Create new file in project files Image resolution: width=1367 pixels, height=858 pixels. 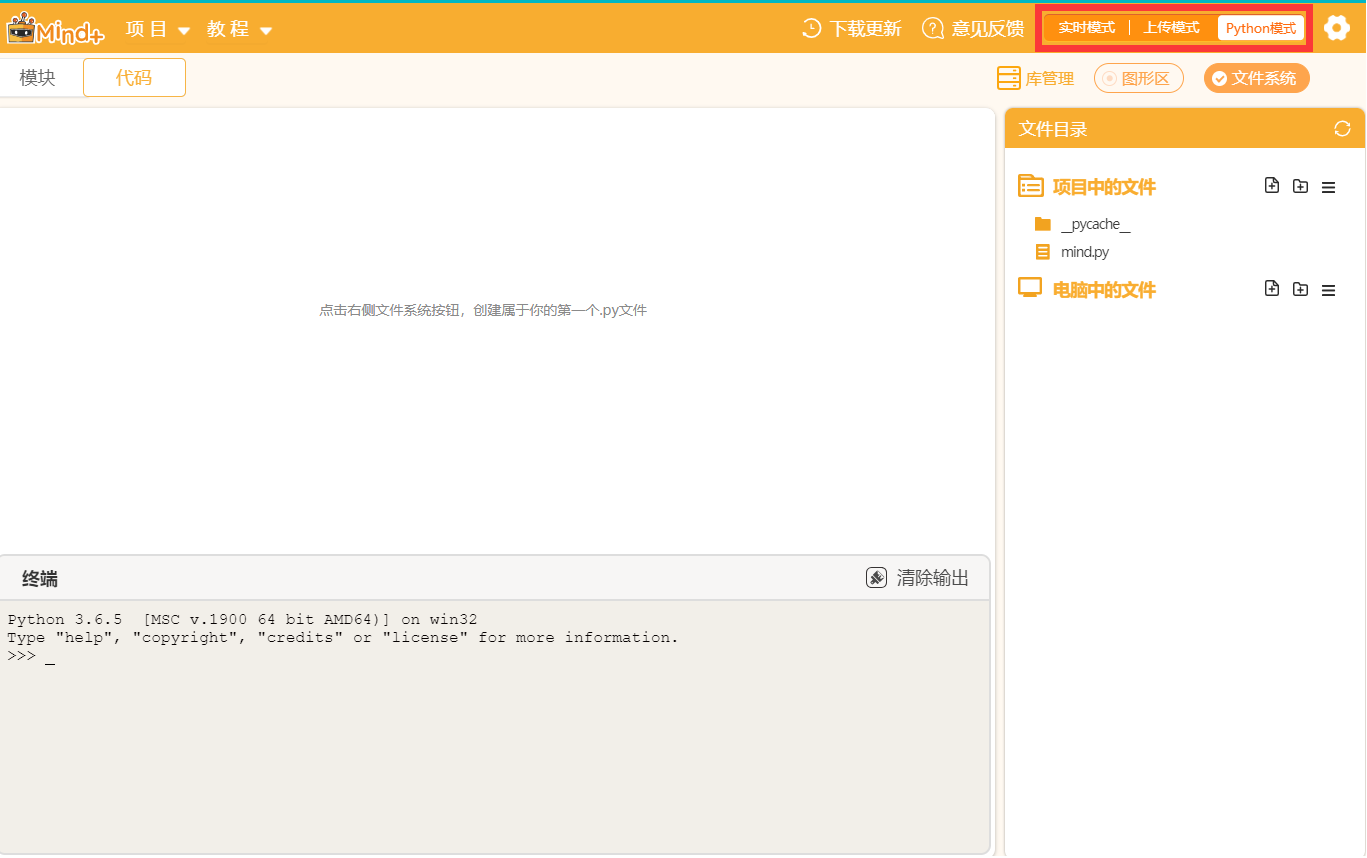tap(1272, 186)
